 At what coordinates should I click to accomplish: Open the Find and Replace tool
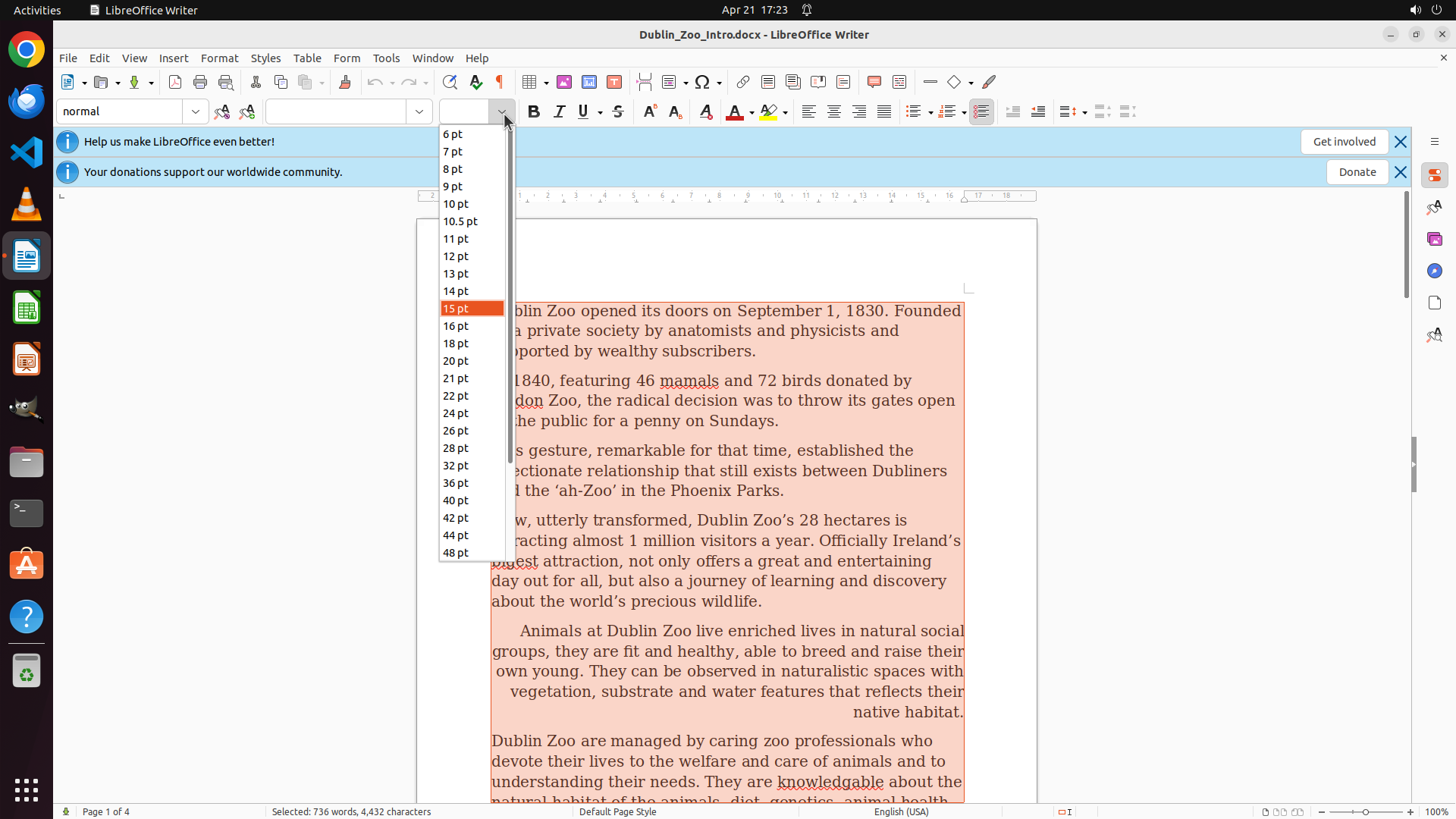tap(450, 82)
